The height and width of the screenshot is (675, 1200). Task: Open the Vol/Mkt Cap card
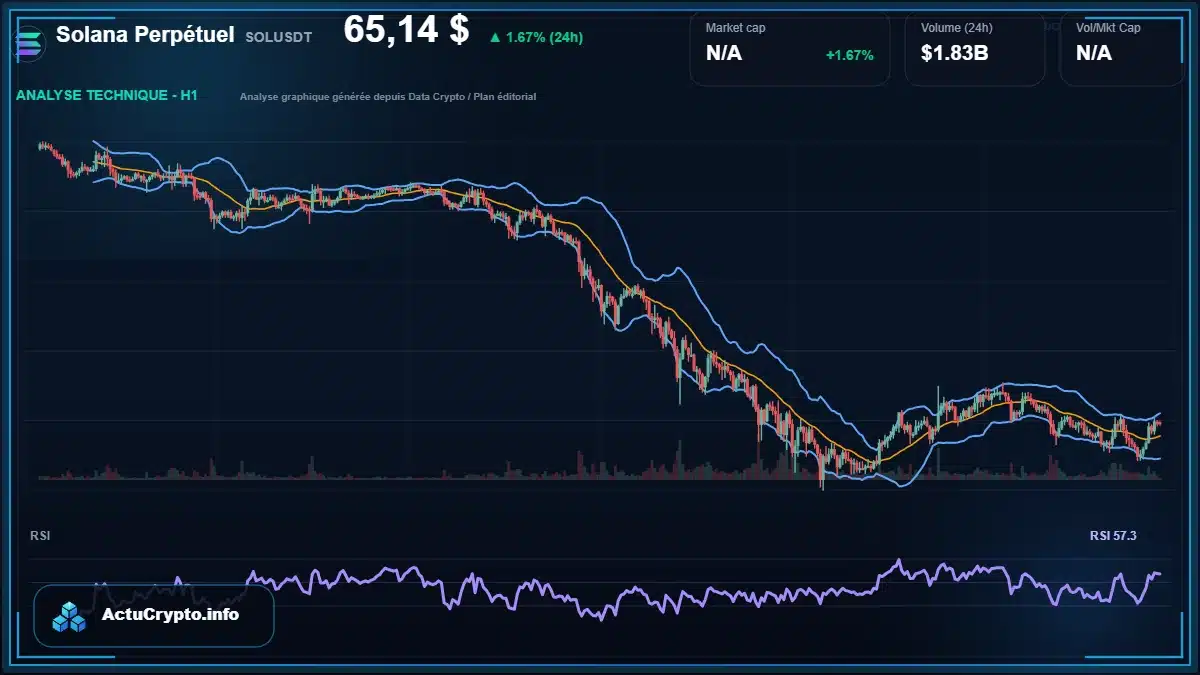click(1122, 48)
